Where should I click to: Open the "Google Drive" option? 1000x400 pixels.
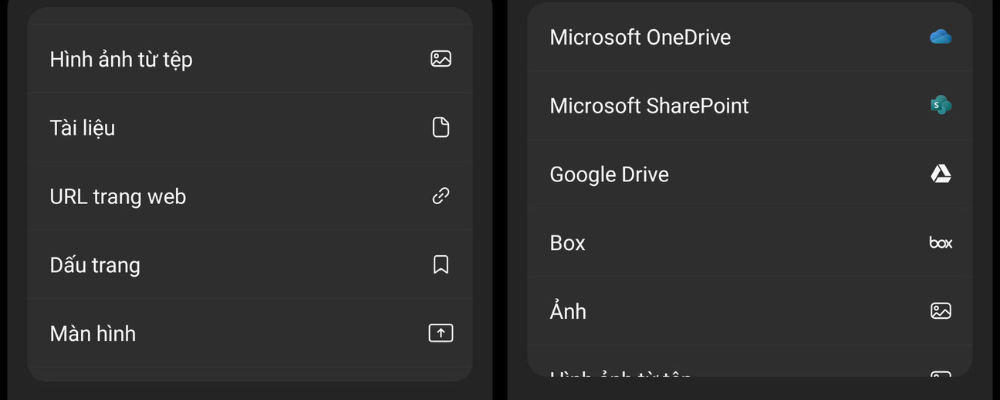(609, 175)
